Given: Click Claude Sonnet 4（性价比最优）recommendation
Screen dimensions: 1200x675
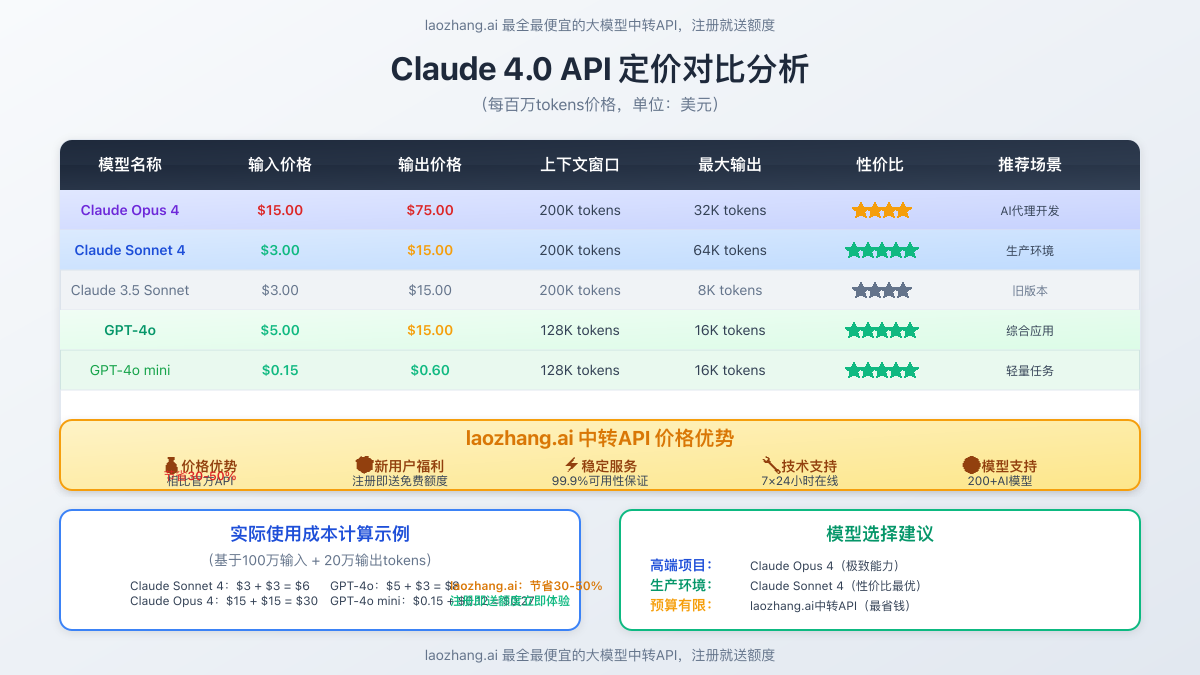Looking at the screenshot, I should [836, 586].
